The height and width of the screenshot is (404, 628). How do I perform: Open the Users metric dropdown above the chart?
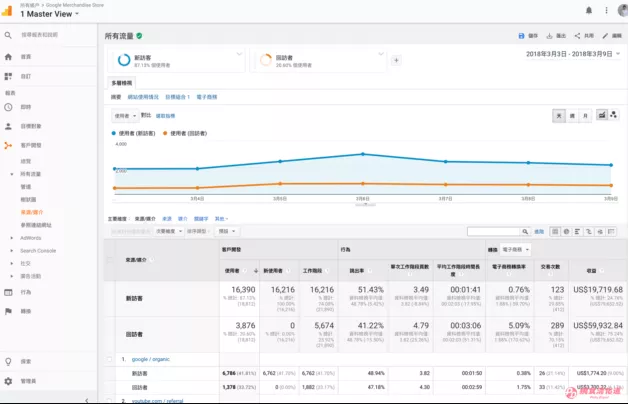pyautogui.click(x=125, y=116)
